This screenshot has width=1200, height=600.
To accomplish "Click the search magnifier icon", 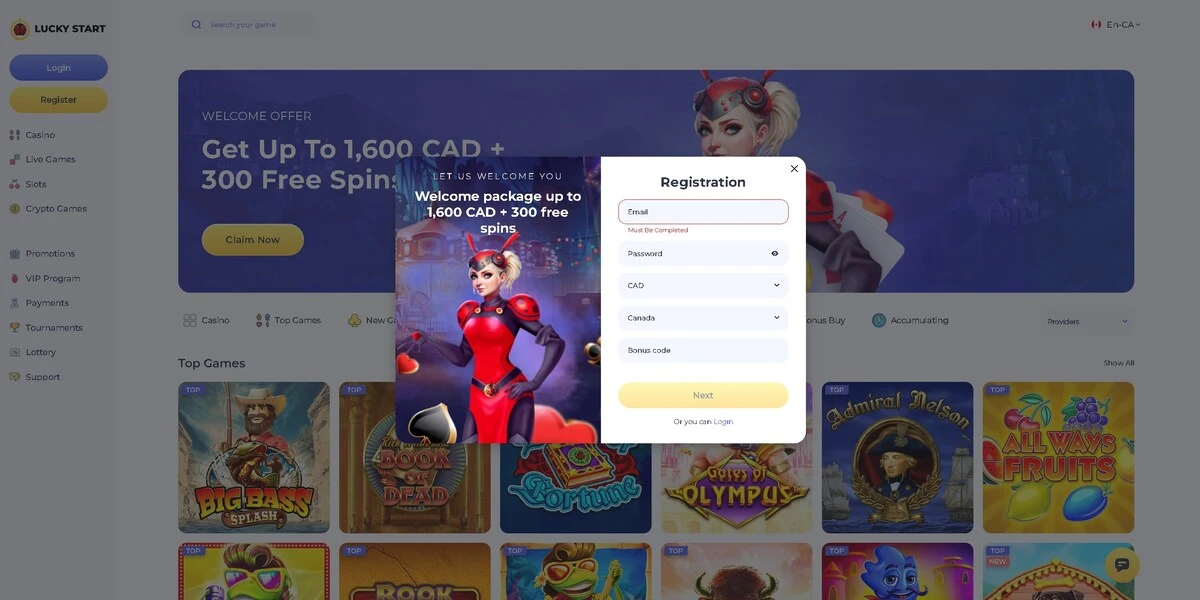I will [196, 24].
